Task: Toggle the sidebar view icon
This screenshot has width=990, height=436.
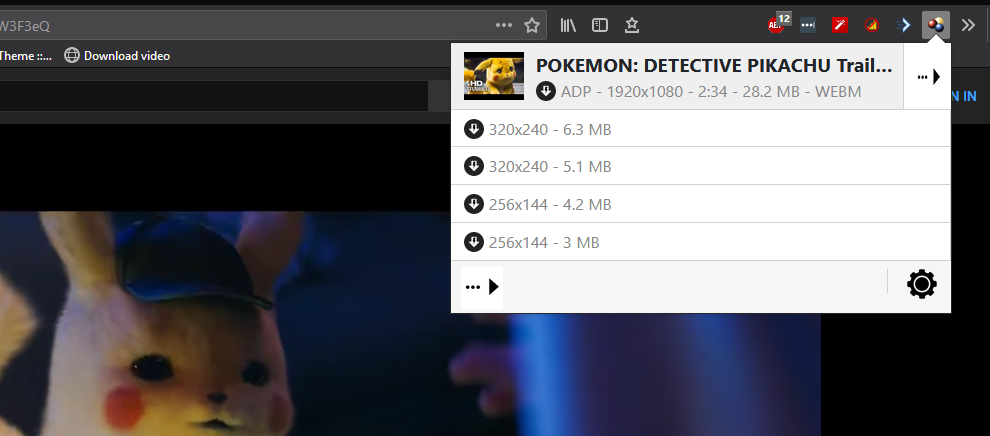Action: pyautogui.click(x=600, y=25)
